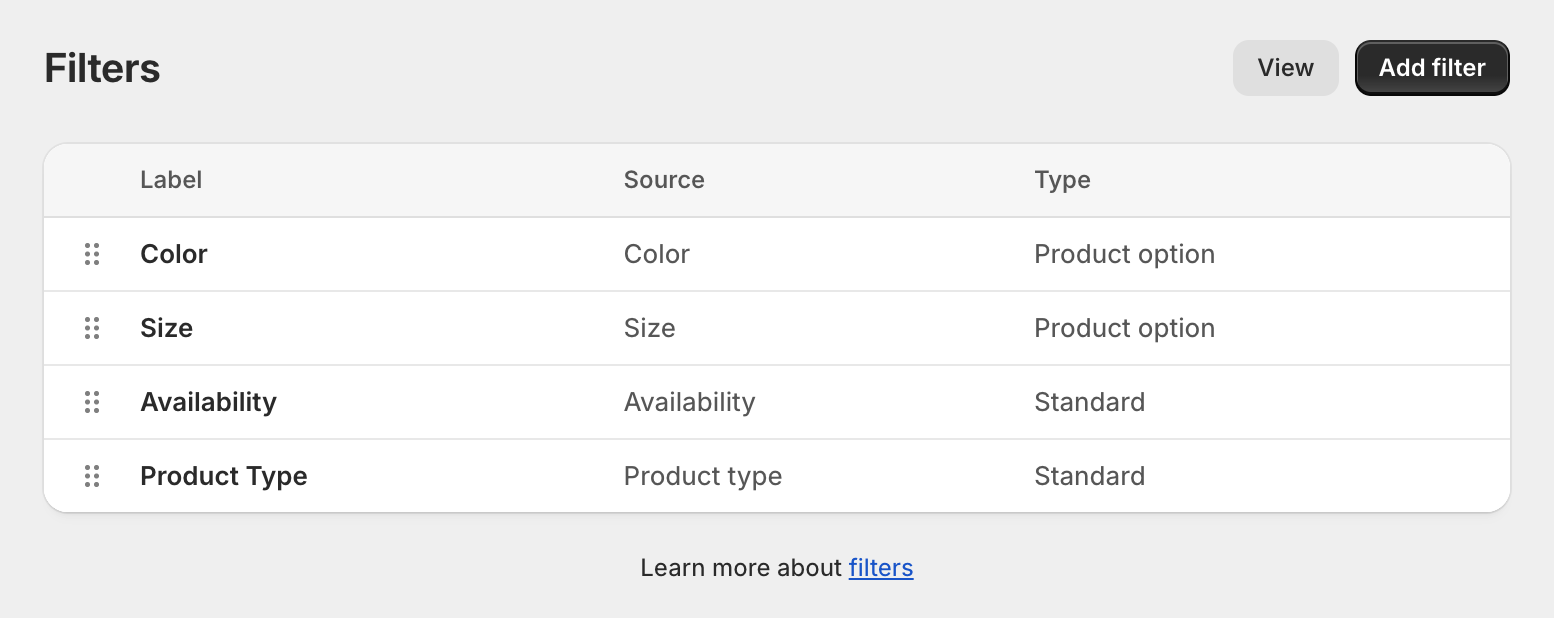Open the filters help link

[x=881, y=568]
